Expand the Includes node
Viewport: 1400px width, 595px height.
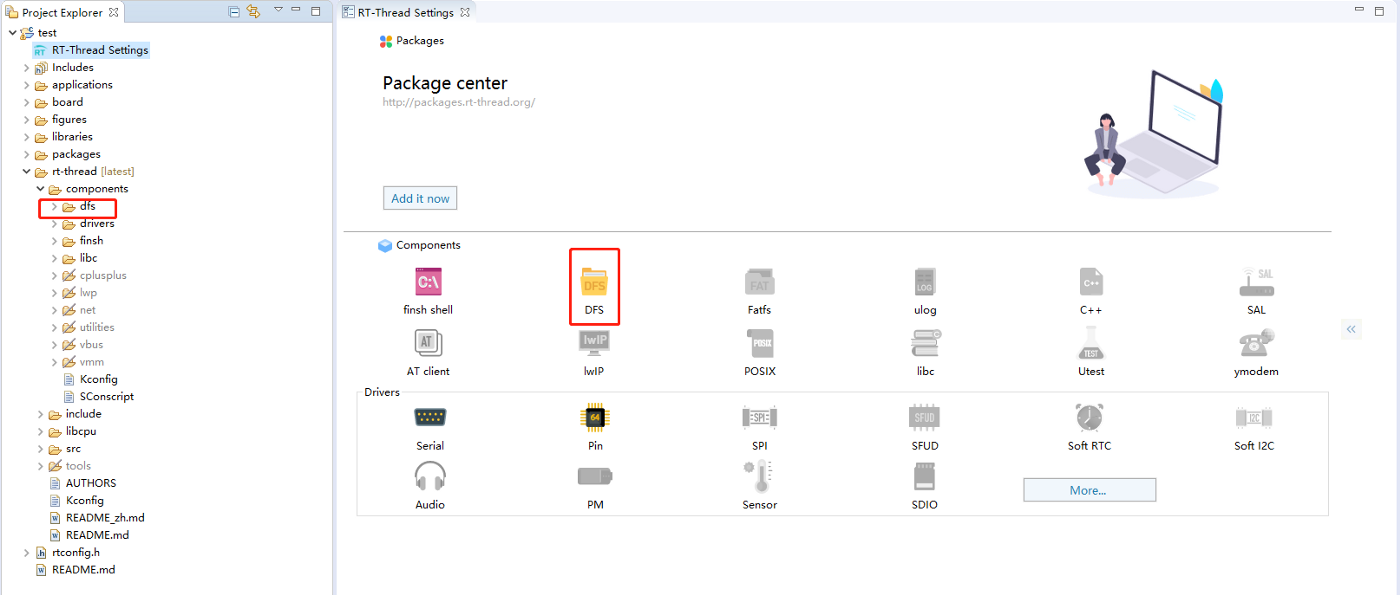pos(27,68)
